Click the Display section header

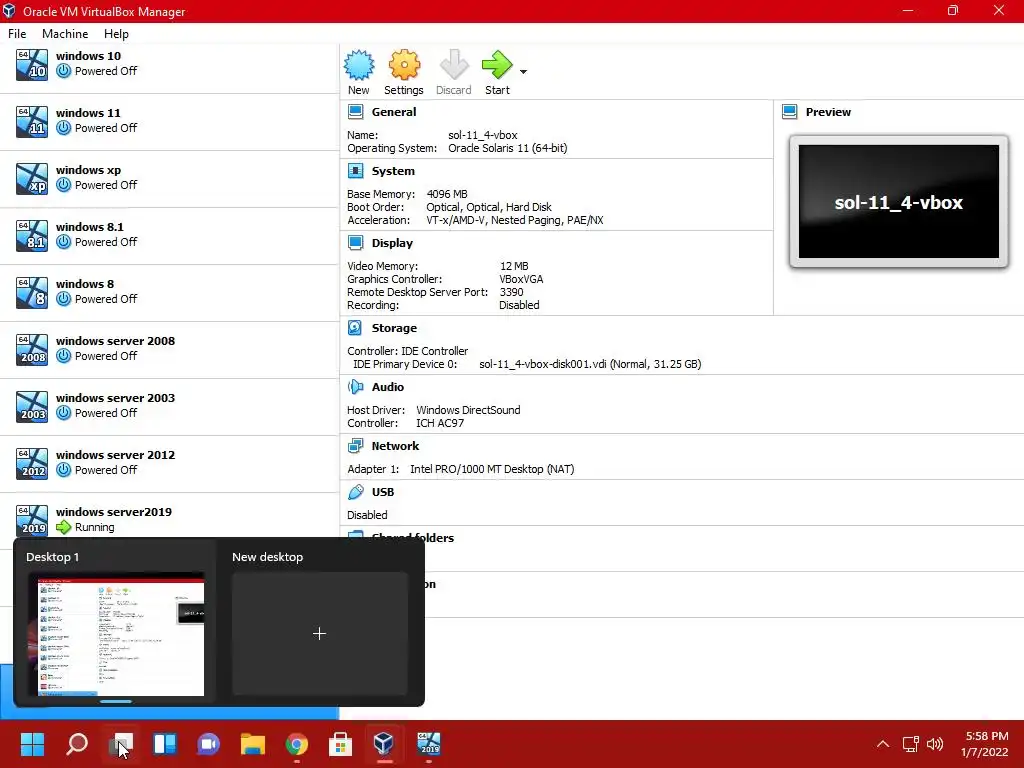point(392,243)
